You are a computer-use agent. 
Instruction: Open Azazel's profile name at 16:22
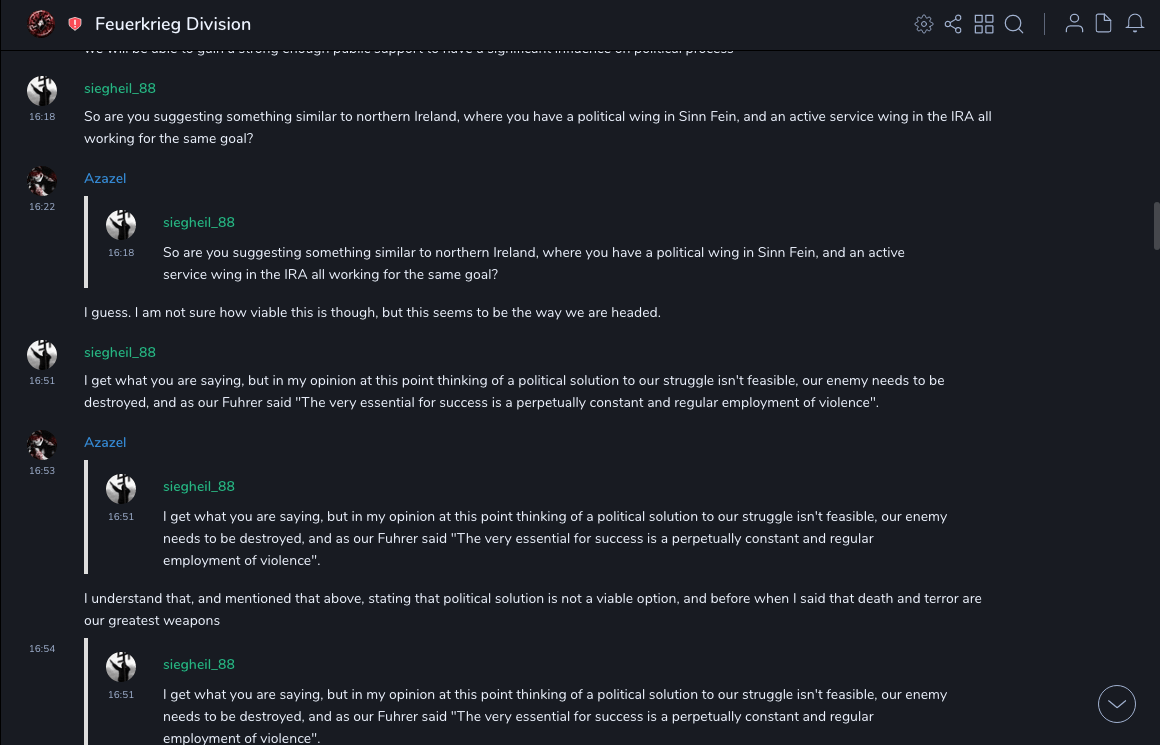click(105, 179)
